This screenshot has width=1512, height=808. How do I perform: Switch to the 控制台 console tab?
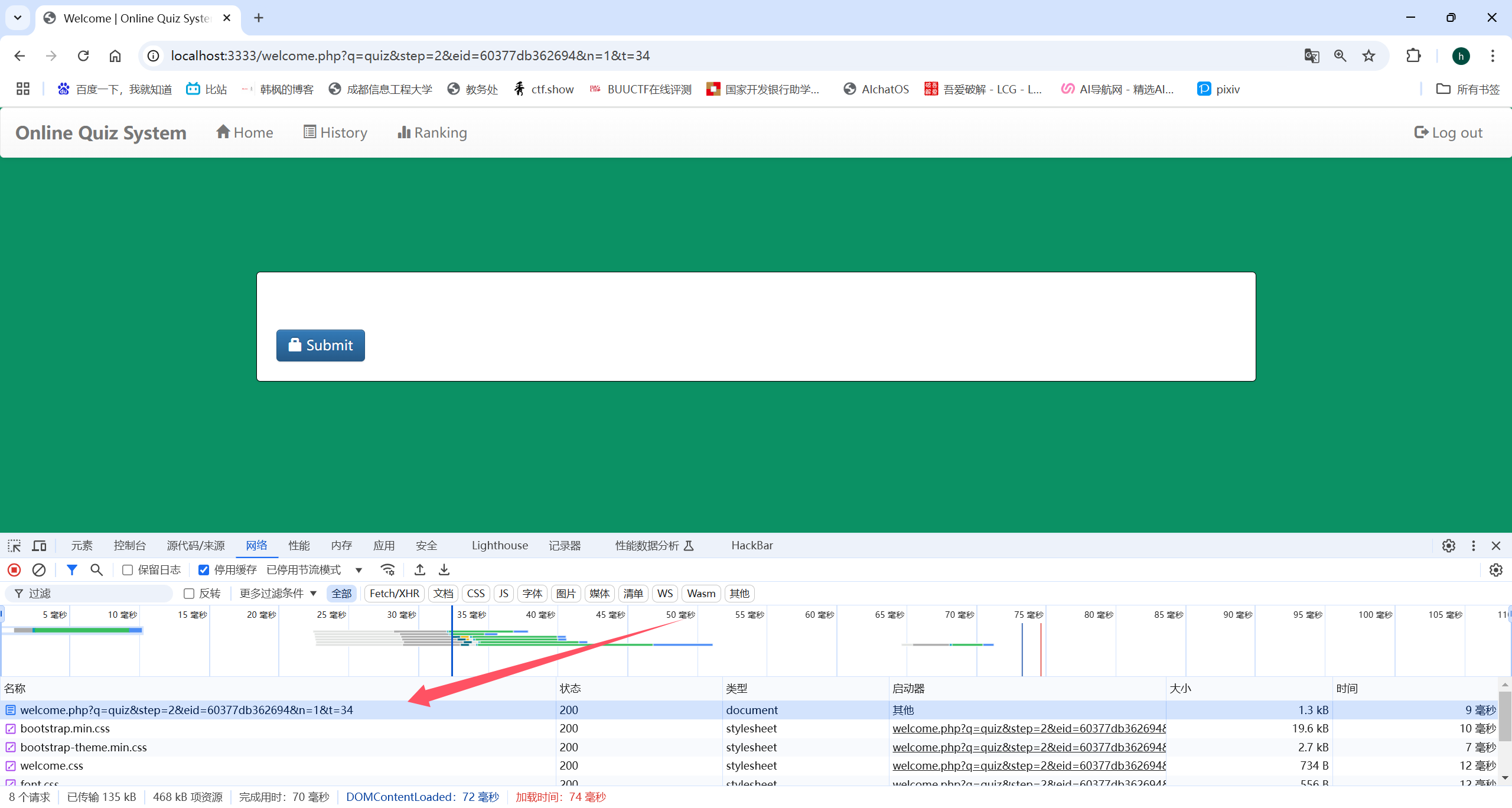[x=129, y=546]
